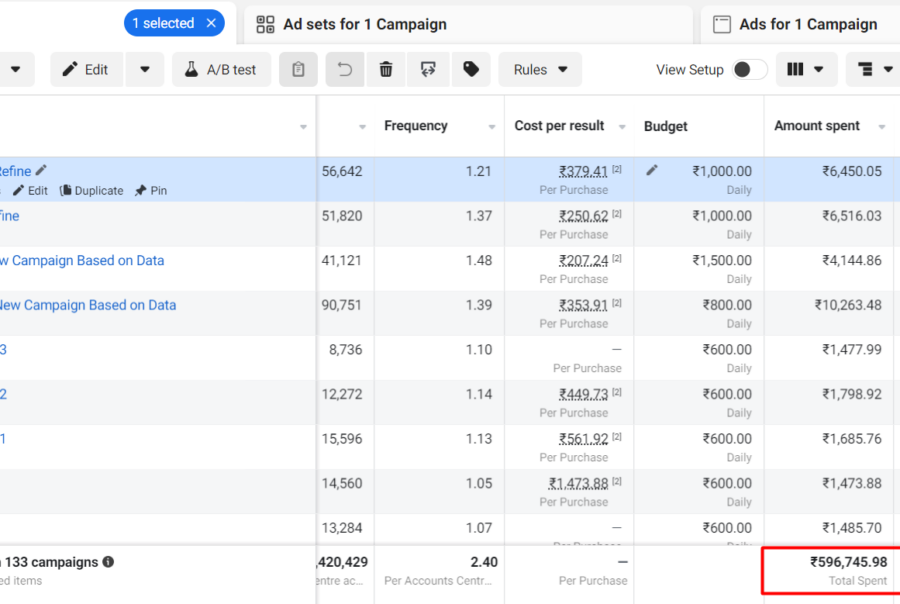Click the trash delete icon in toolbar
Viewport: 900px width, 604px height.
[386, 70]
